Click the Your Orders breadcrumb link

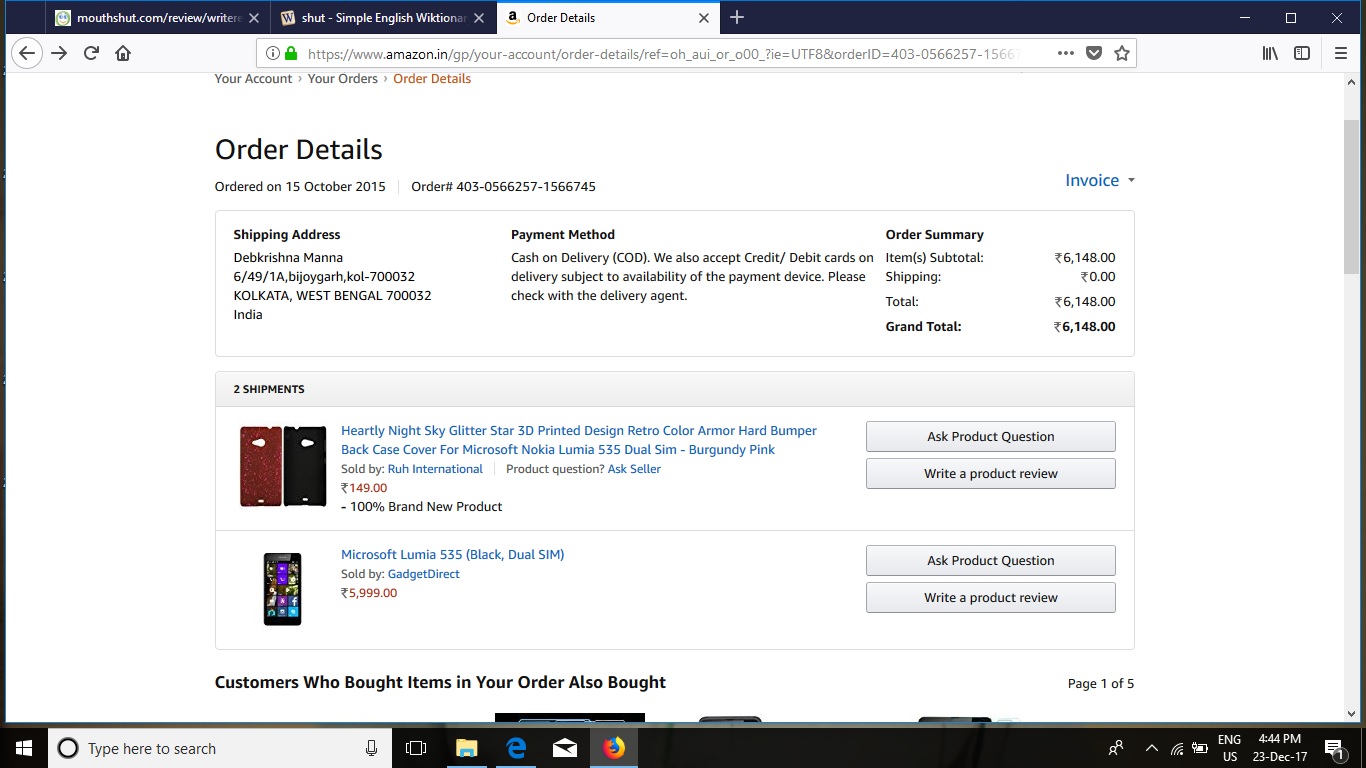point(342,78)
